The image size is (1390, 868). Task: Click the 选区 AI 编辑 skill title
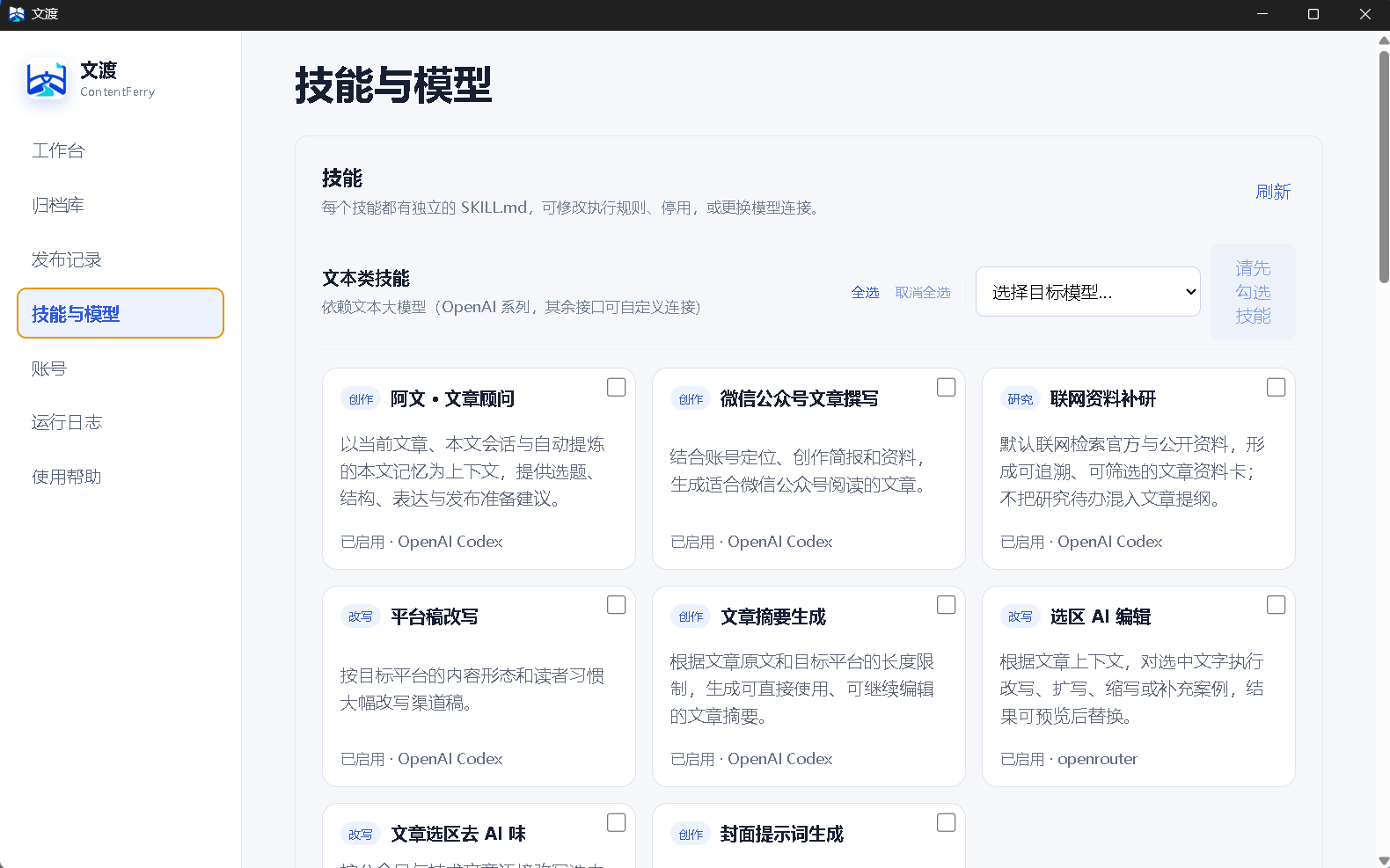click(1101, 617)
